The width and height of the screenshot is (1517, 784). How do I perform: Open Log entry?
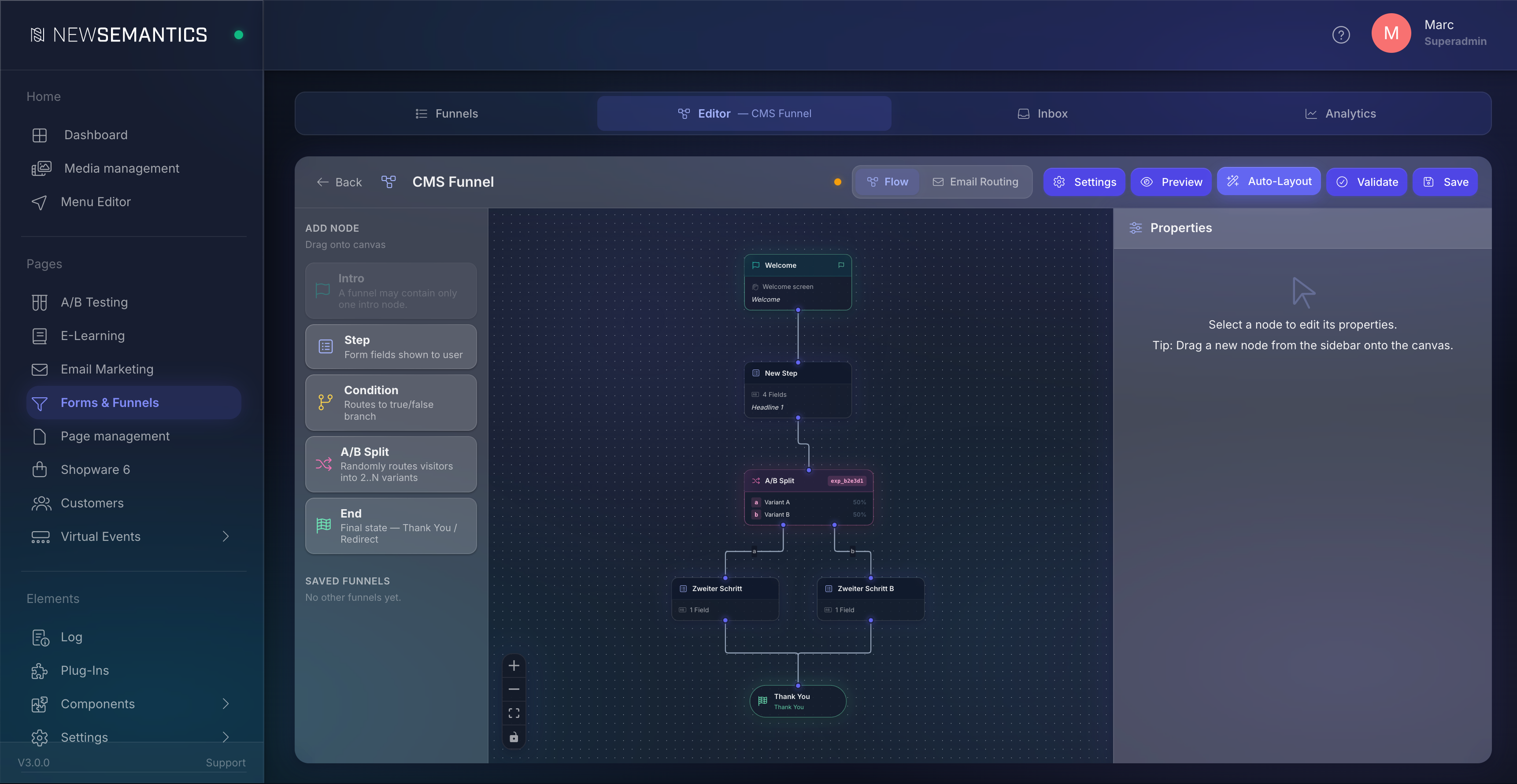coord(133,637)
